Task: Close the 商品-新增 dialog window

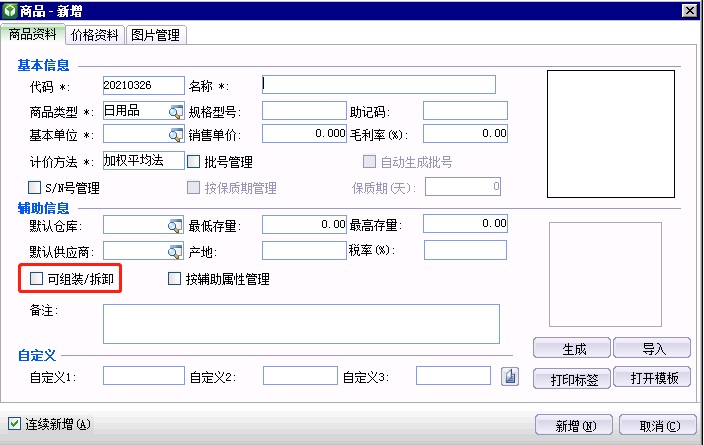Action: [x=689, y=10]
